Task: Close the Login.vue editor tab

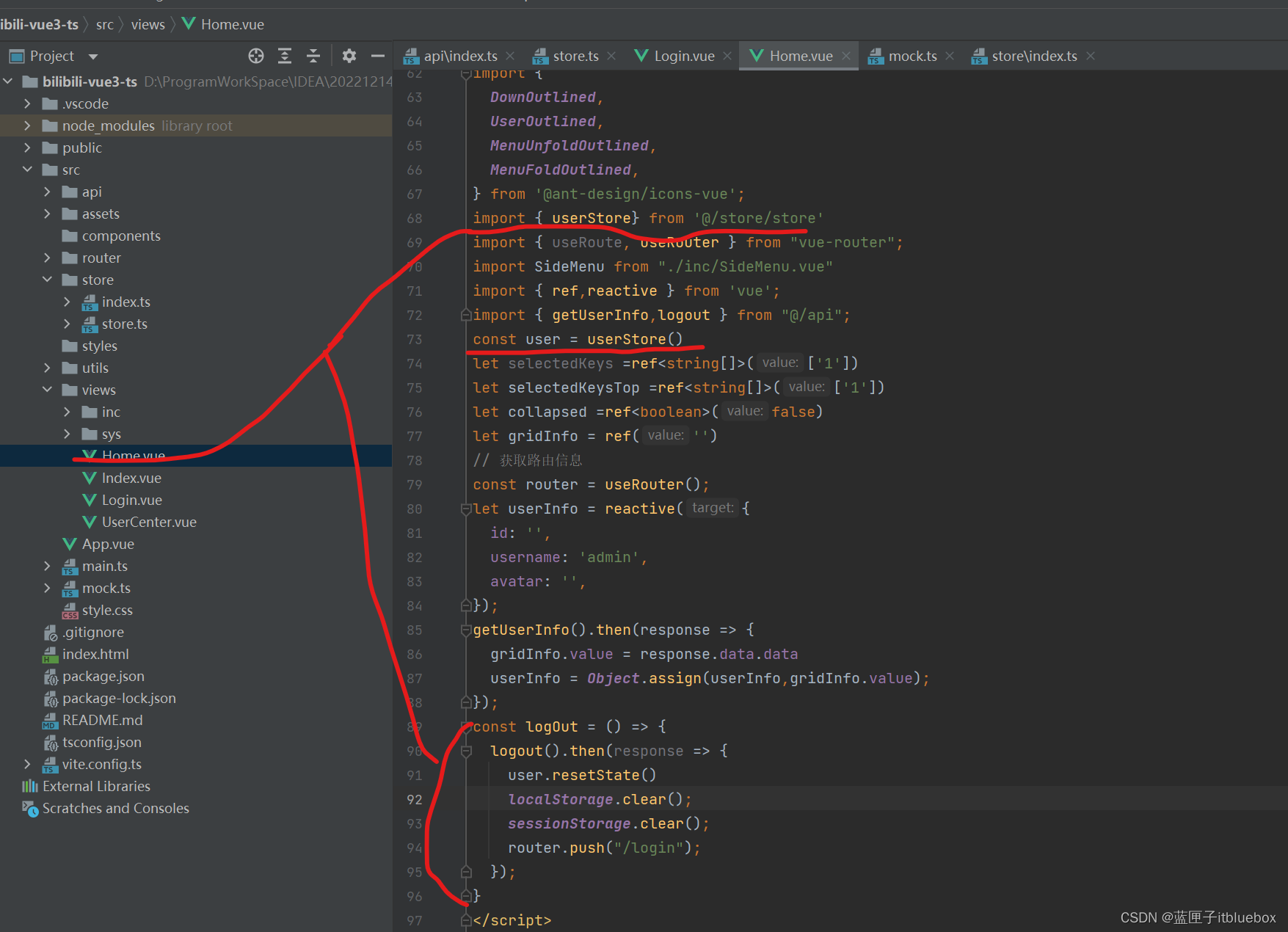Action: pos(727,56)
